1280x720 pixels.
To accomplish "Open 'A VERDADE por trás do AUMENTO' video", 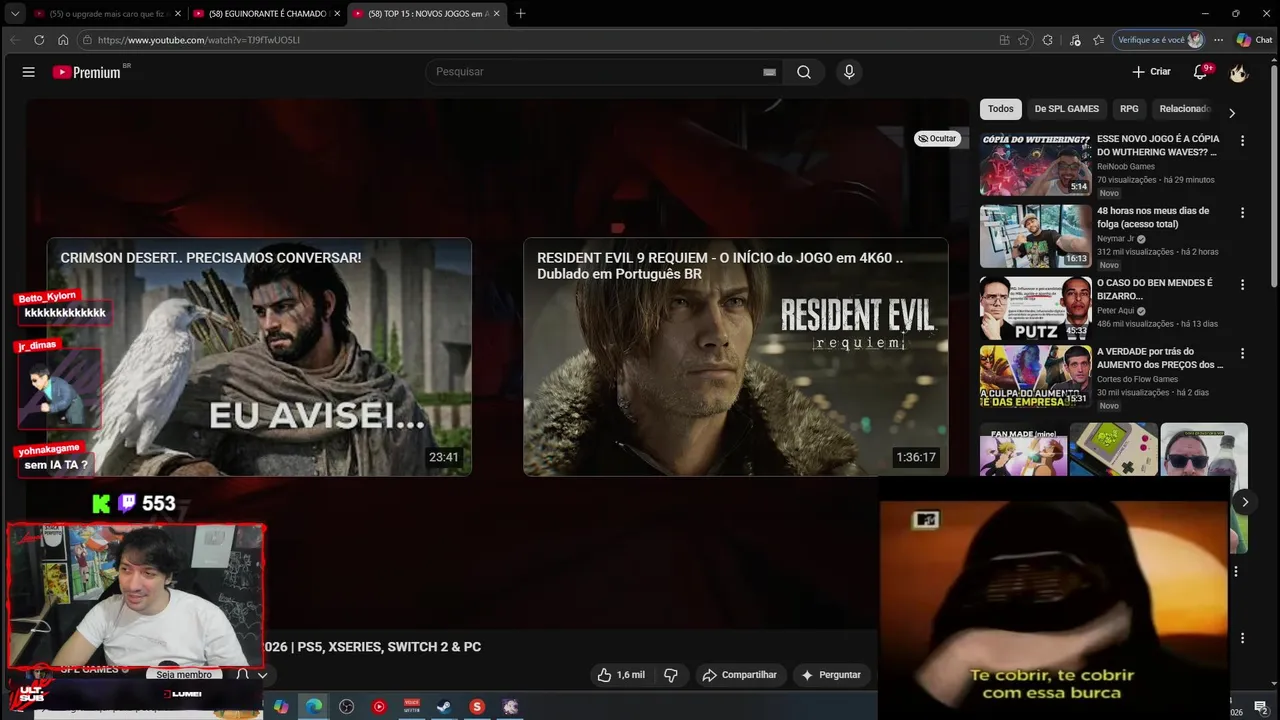I will click(x=1159, y=358).
